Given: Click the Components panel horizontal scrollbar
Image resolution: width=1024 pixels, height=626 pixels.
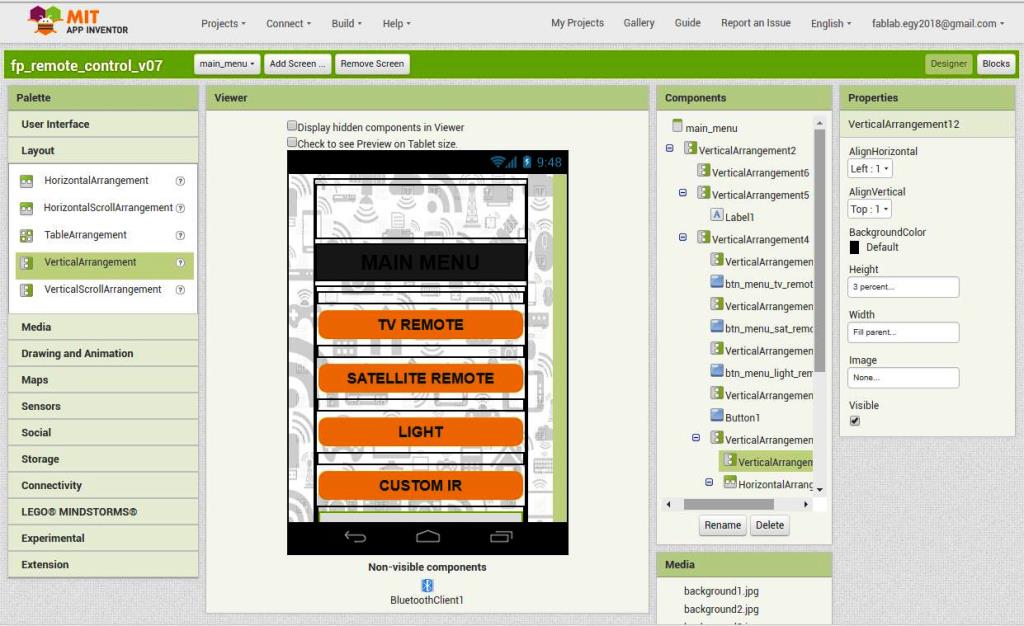Looking at the screenshot, I should [x=729, y=504].
